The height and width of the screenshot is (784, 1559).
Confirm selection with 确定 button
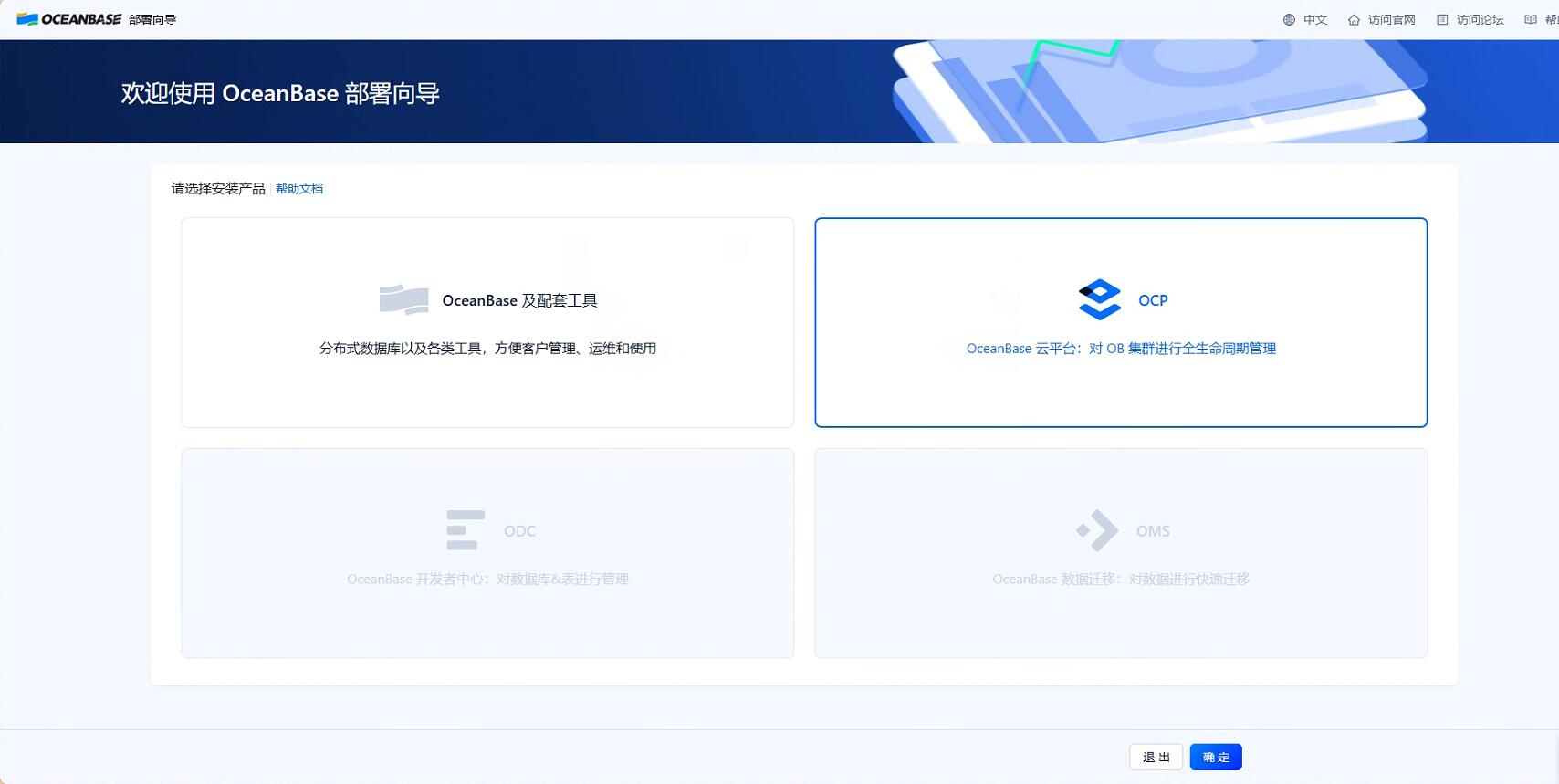pos(1216,758)
